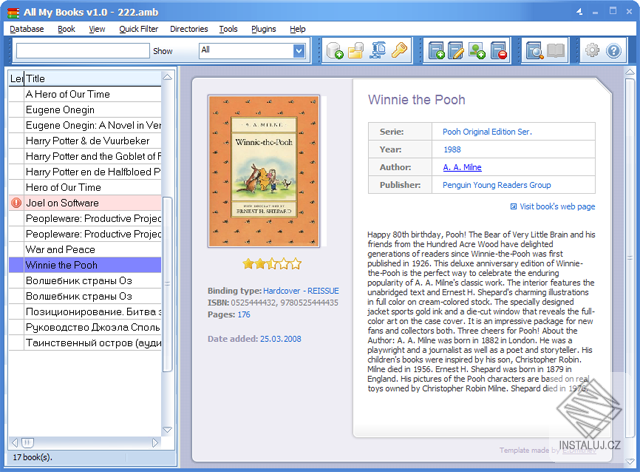Select the War and Peace row
This screenshot has height=472, width=640.
coord(85,249)
